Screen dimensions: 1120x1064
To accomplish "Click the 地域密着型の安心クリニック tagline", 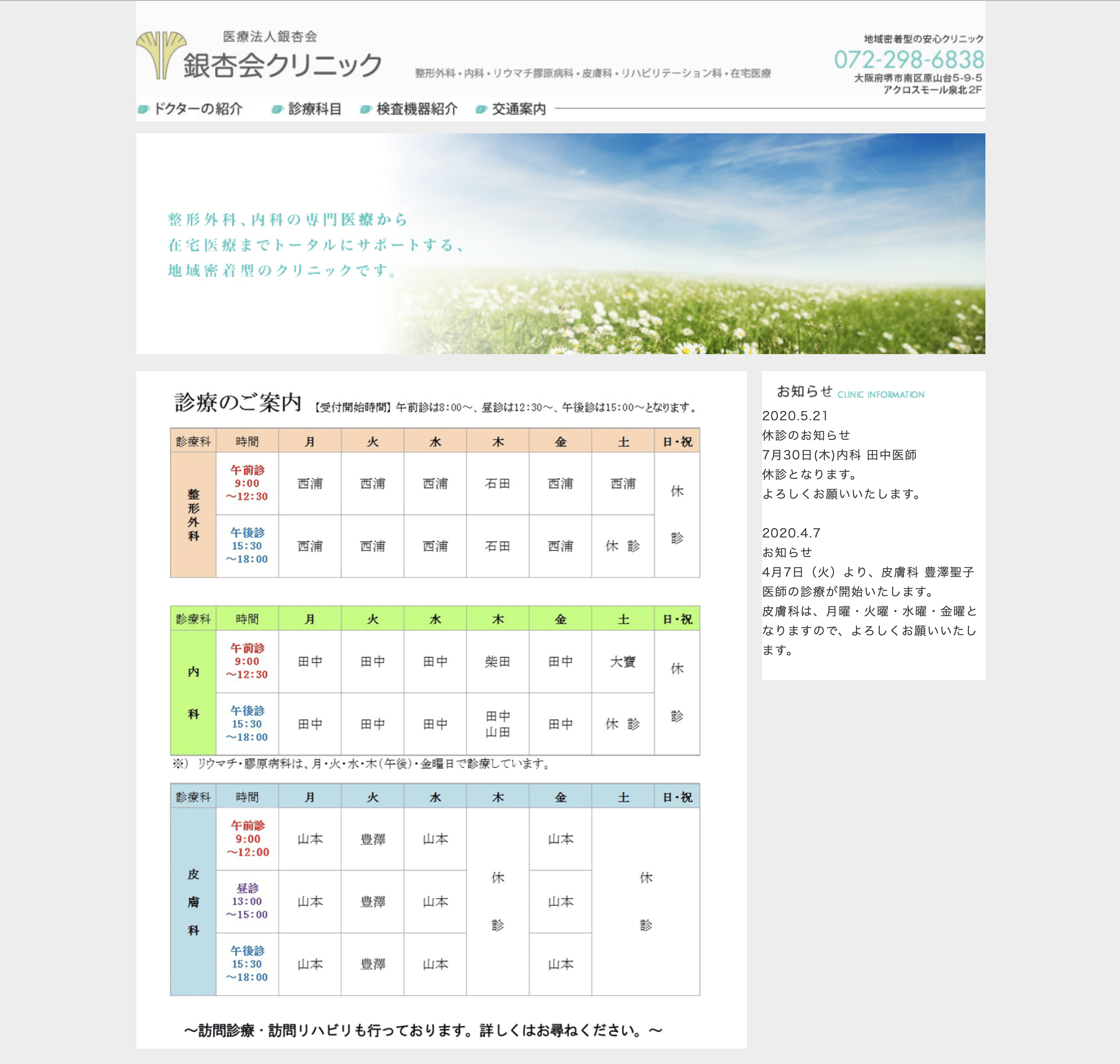I will 924,39.
